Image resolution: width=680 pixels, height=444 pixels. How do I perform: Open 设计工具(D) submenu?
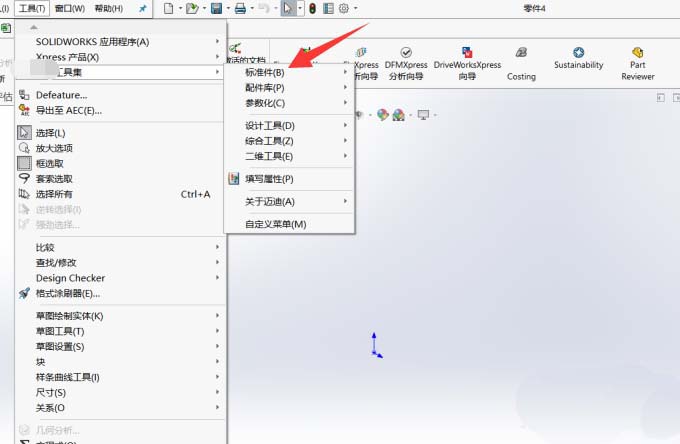click(289, 126)
